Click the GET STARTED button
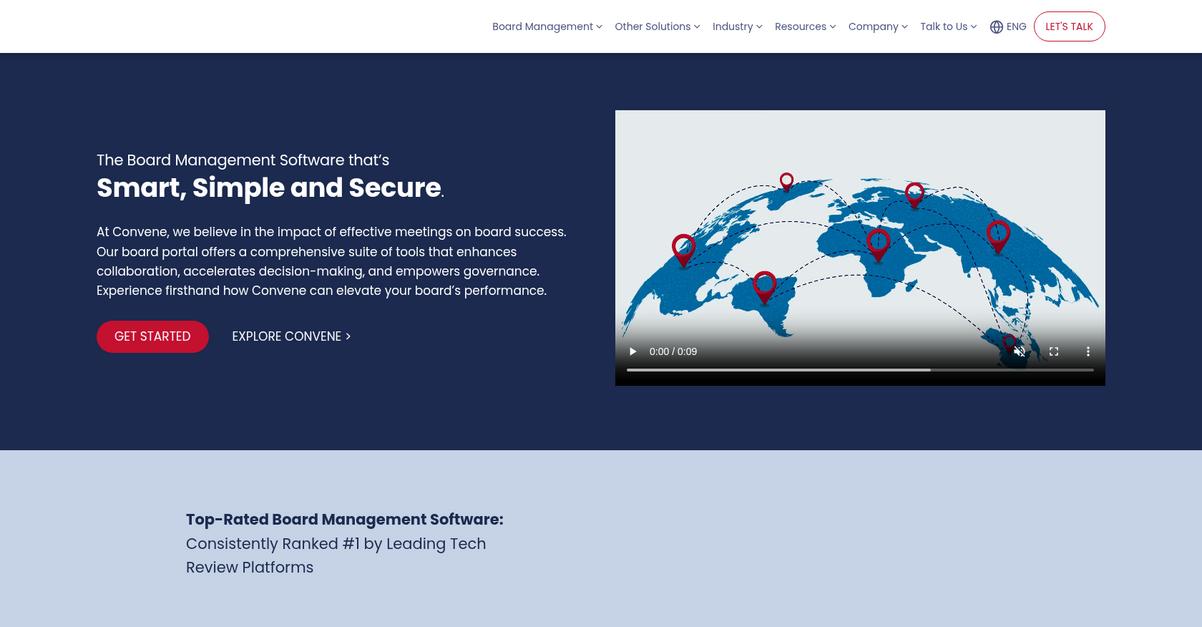 tap(152, 336)
